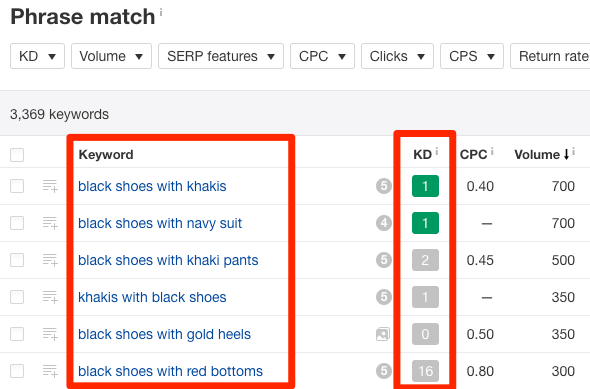Click the info icon beside the KD column header

point(437,151)
